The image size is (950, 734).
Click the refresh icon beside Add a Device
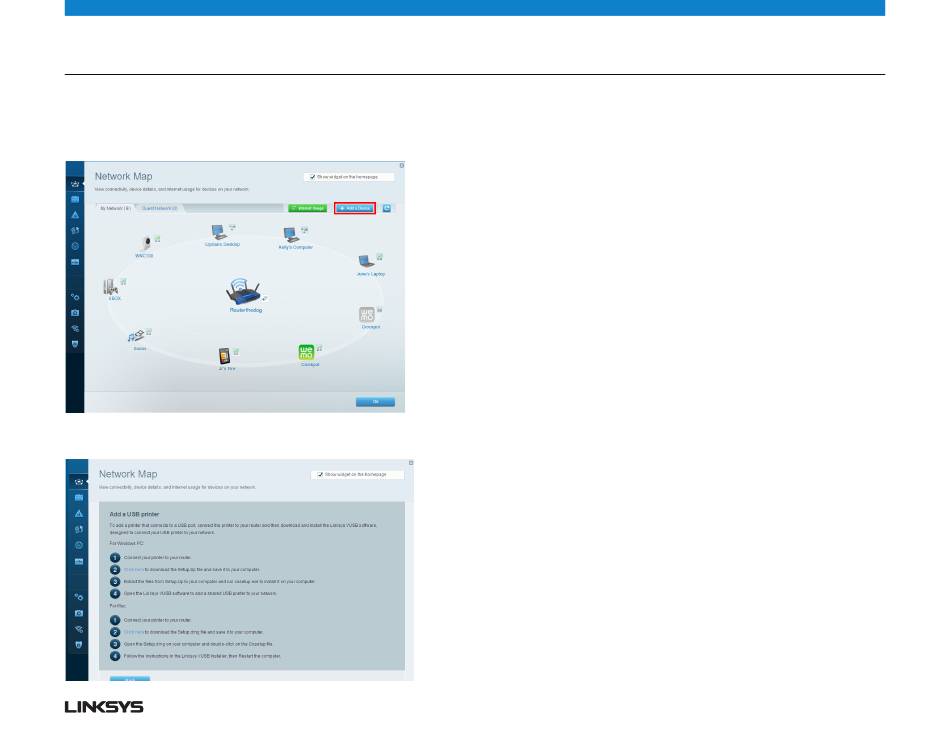point(387,208)
